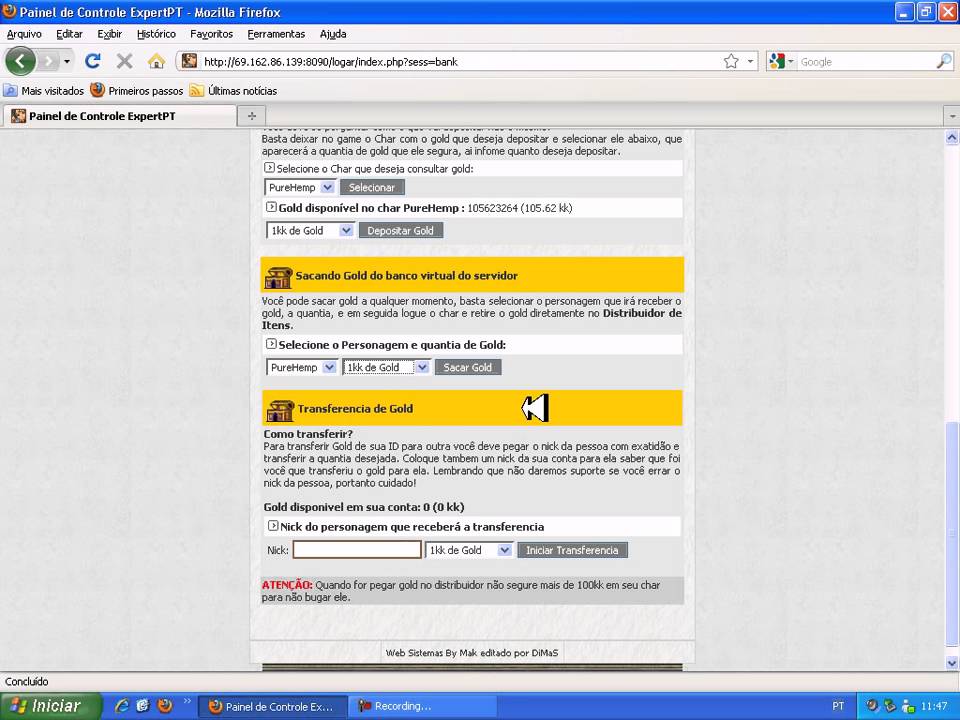Click the site favicon in address bar
Screen dimensions: 960x720
tap(189, 61)
